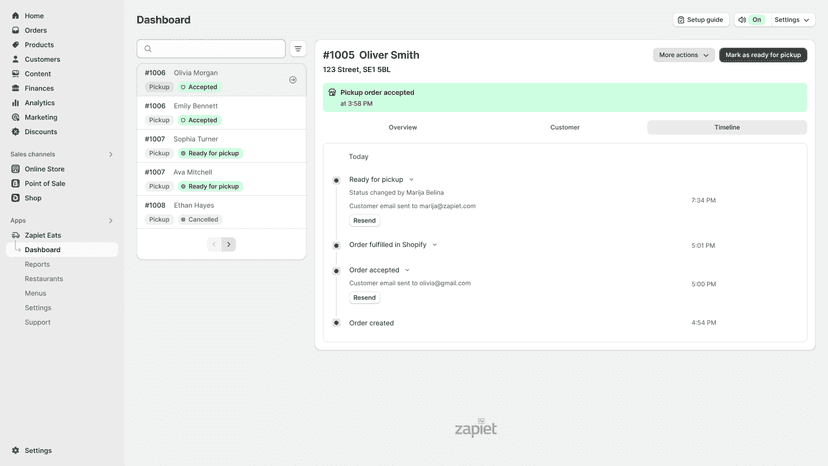The width and height of the screenshot is (828, 466).
Task: Open the Discounts page
Action: (41, 132)
